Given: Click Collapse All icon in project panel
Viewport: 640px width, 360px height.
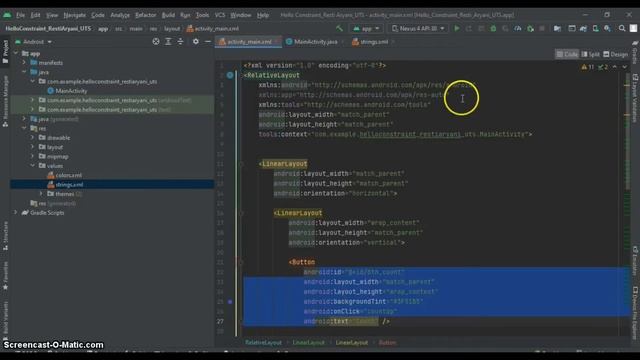Looking at the screenshot, I should (180, 42).
